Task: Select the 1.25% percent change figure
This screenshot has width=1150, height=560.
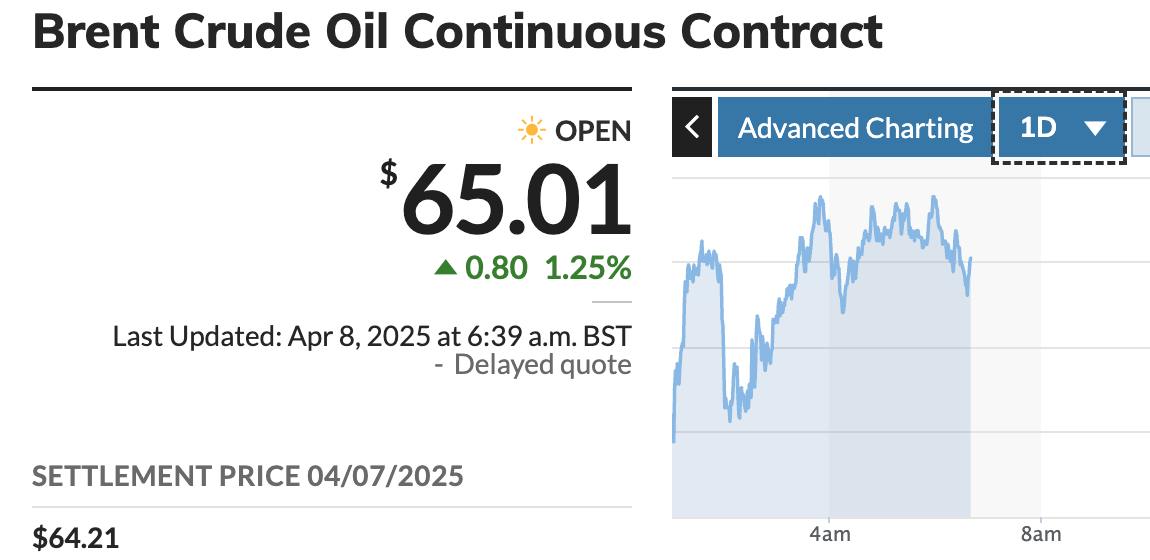Action: 588,268
